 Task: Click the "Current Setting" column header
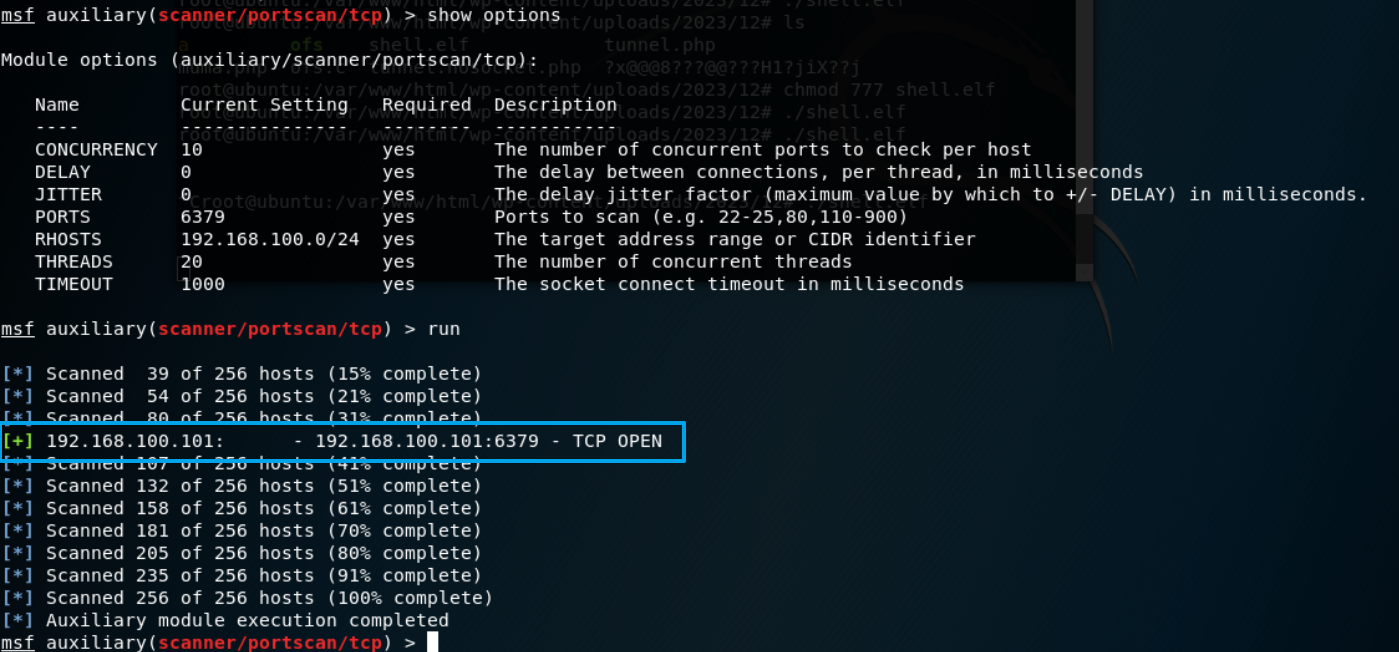(264, 105)
